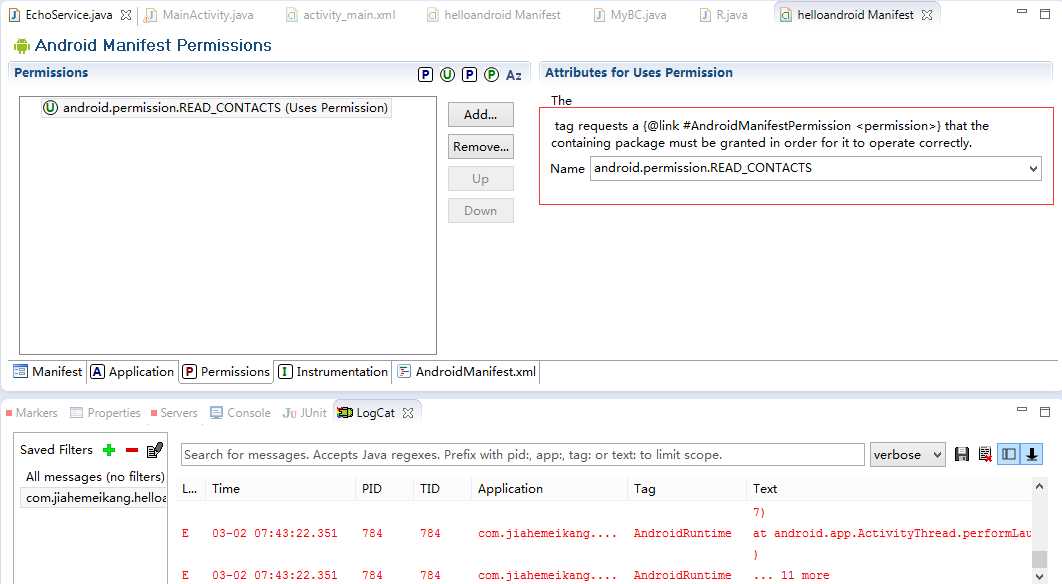Select log row containing '... 11 more'
The image size is (1062, 584).
click(x=606, y=575)
